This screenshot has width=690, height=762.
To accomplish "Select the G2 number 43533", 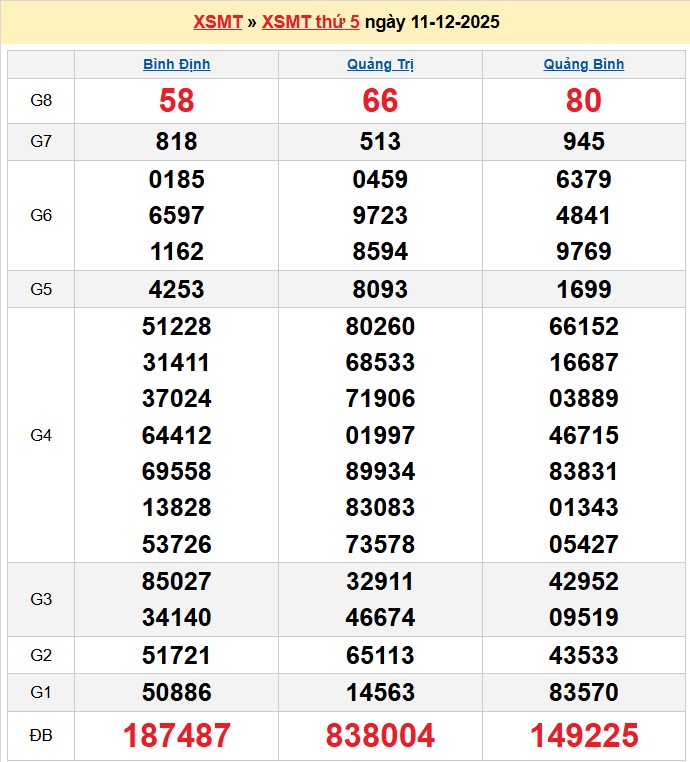I will 584,656.
